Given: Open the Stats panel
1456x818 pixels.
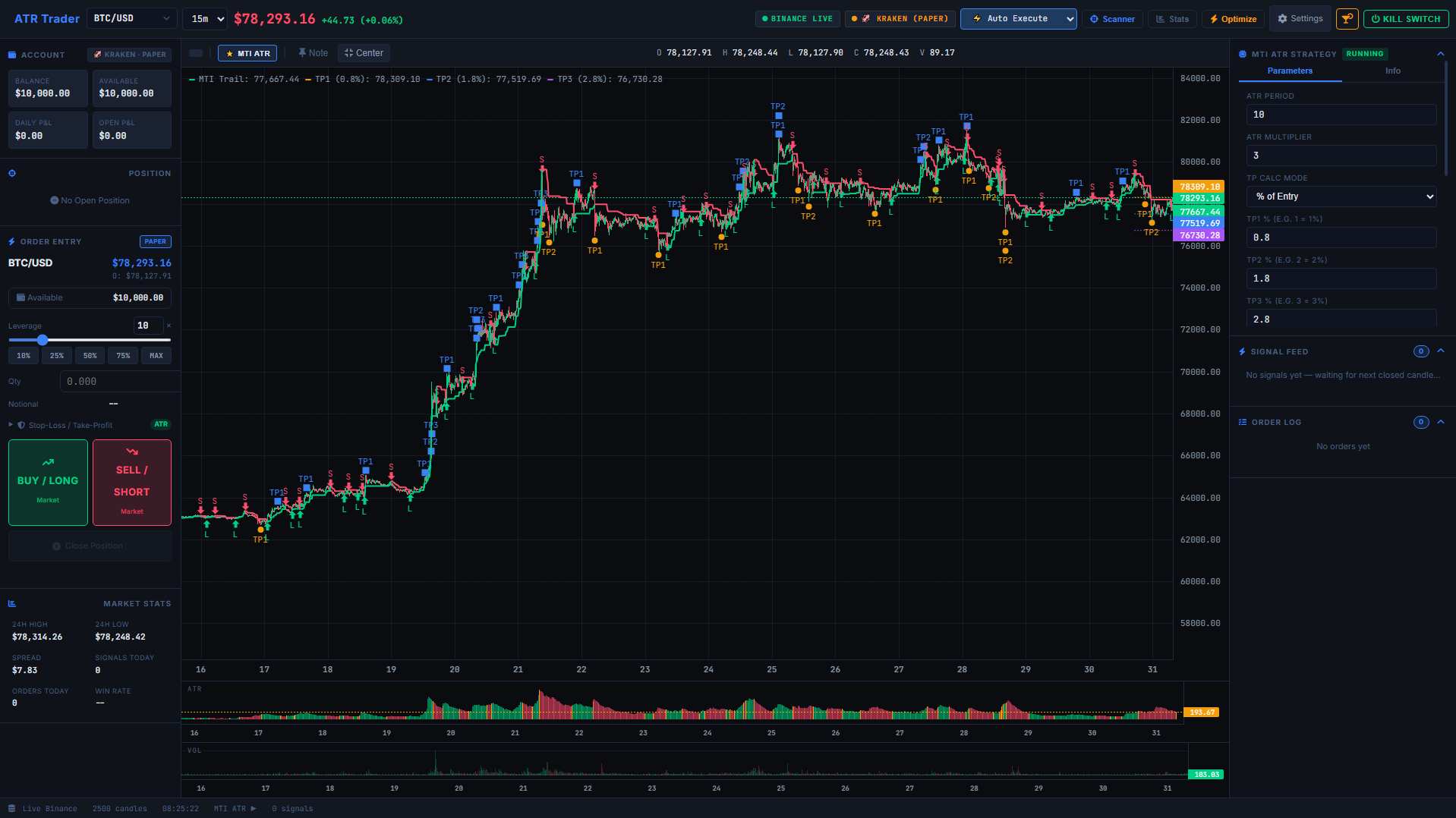Looking at the screenshot, I should click(x=1172, y=19).
